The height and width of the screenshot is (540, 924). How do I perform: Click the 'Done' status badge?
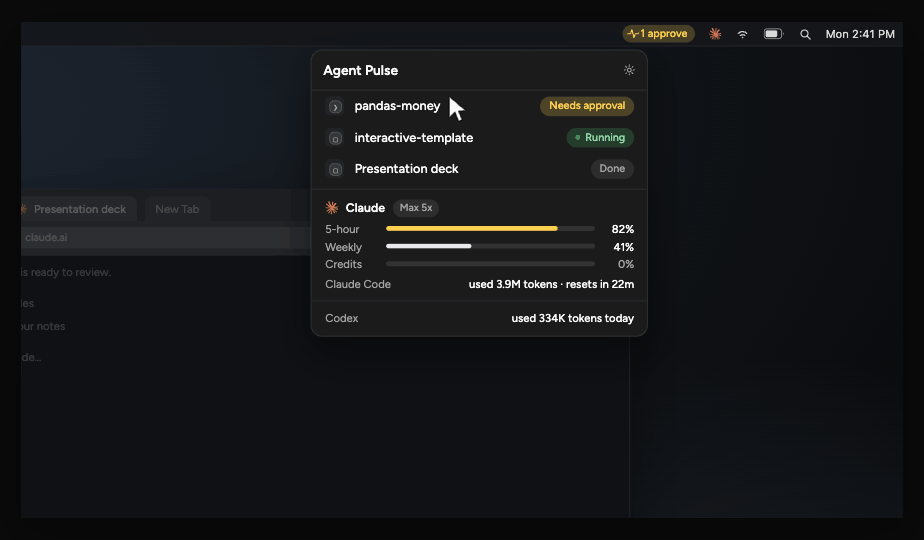tap(612, 169)
